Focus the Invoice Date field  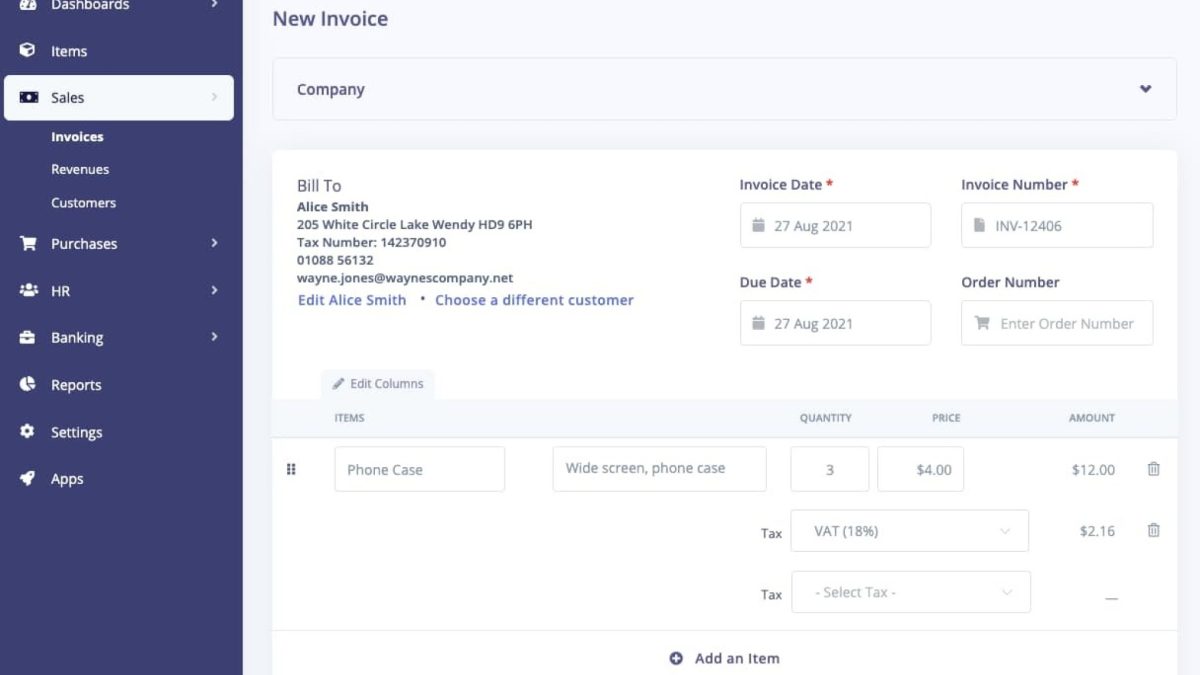835,225
